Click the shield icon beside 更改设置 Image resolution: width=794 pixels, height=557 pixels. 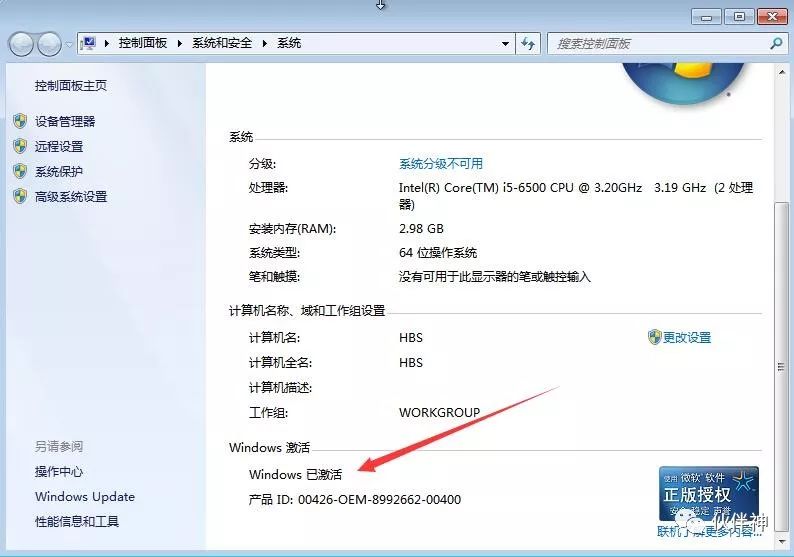[x=654, y=337]
